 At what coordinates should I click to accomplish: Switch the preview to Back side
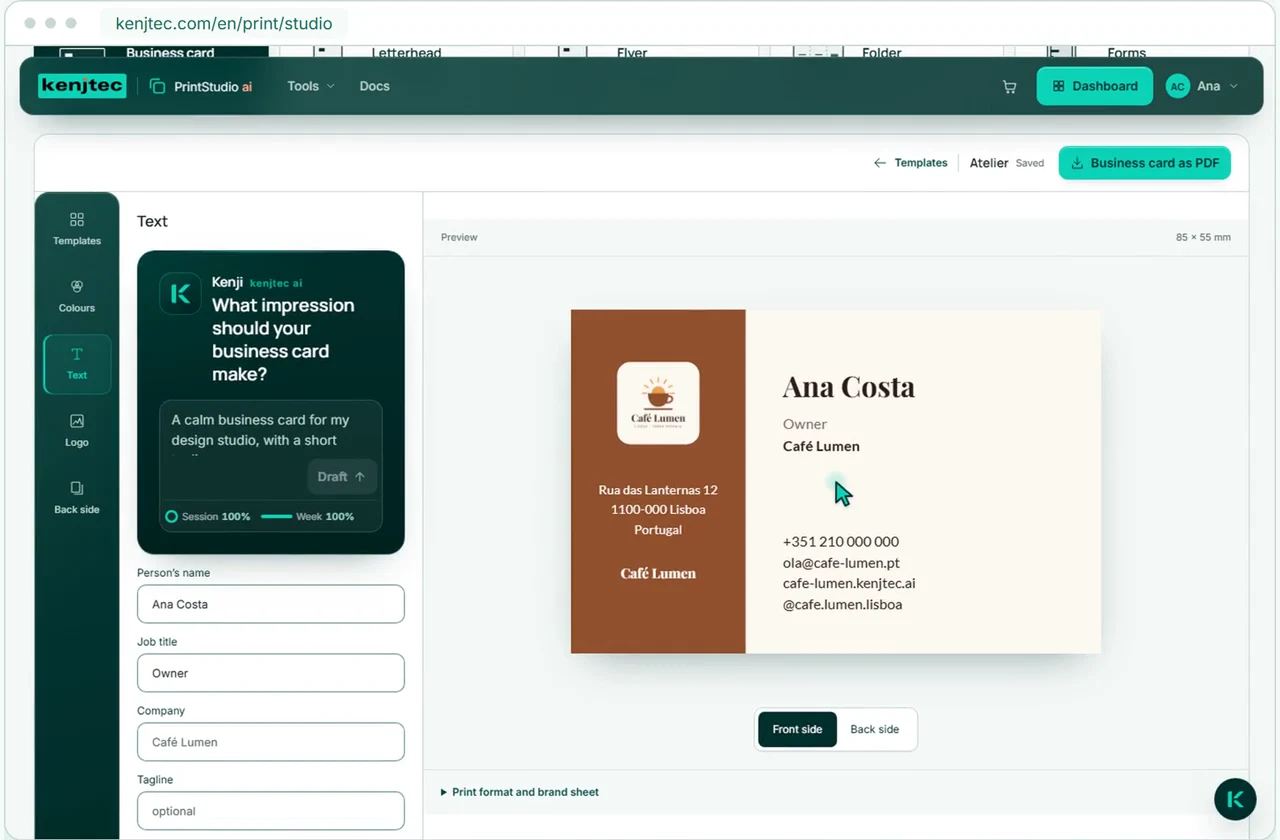point(875,729)
